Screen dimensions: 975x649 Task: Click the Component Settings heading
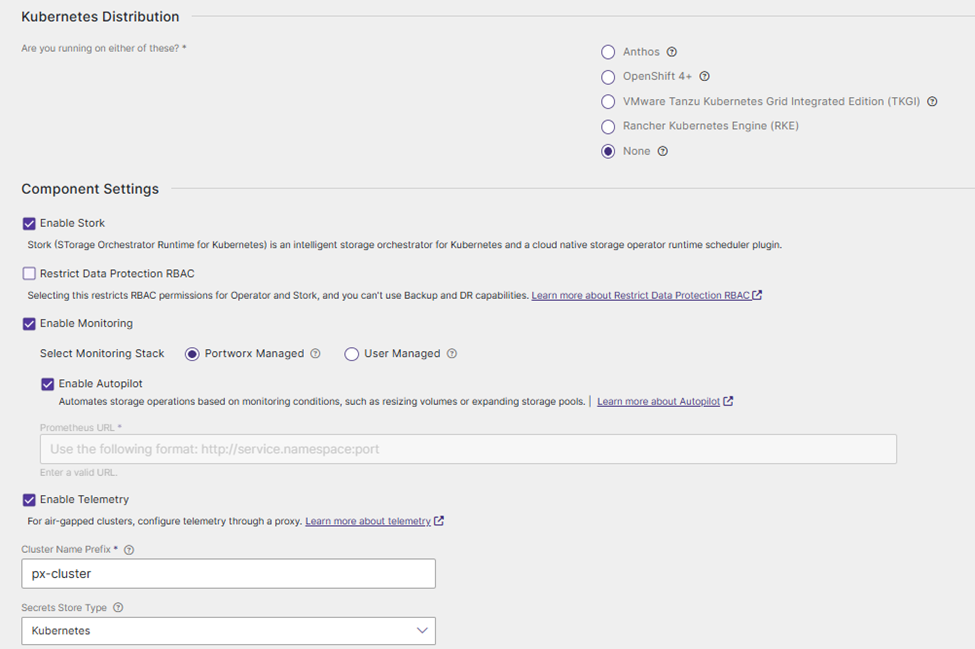click(x=90, y=189)
